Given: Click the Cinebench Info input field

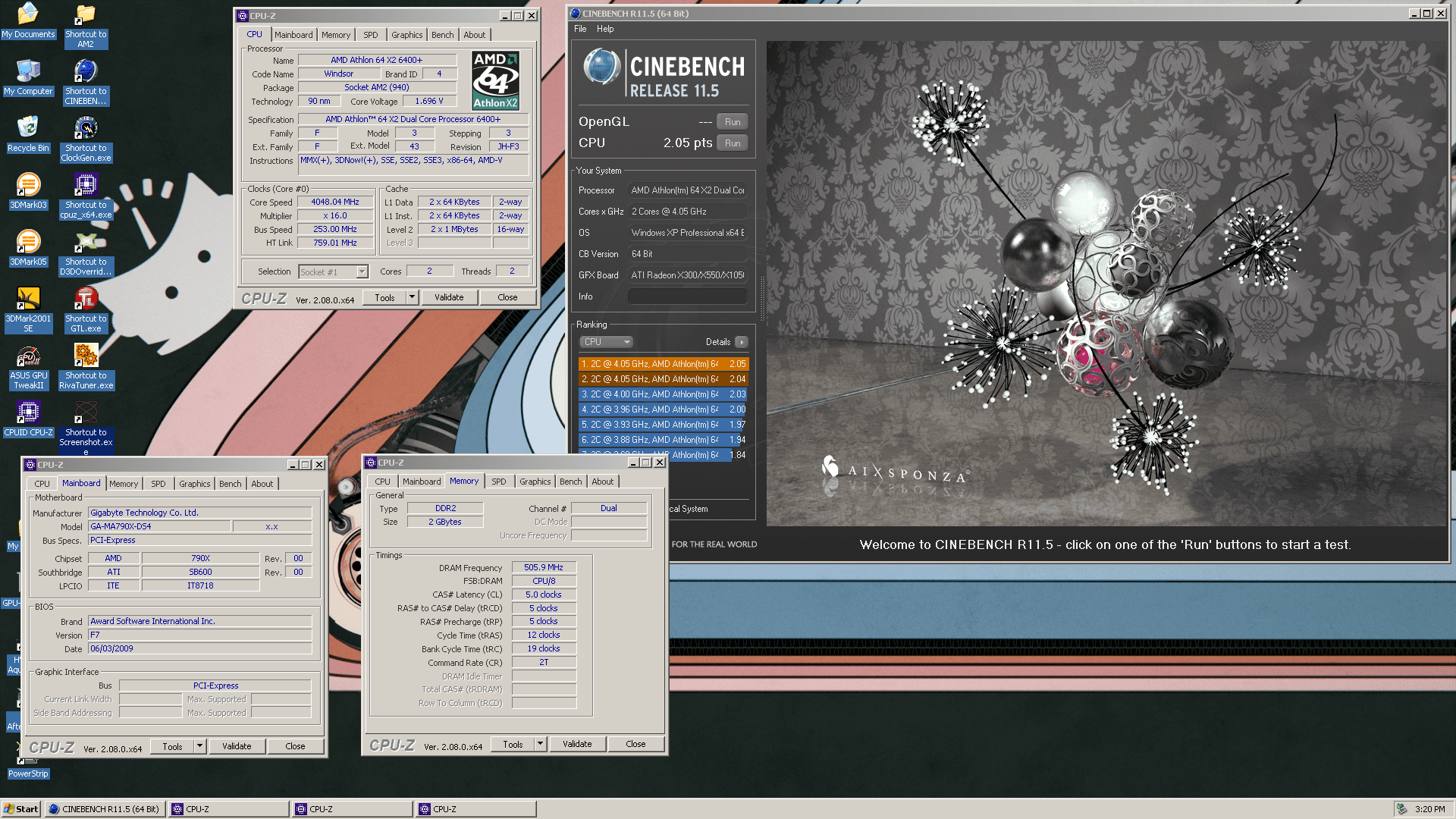Looking at the screenshot, I should pyautogui.click(x=686, y=297).
